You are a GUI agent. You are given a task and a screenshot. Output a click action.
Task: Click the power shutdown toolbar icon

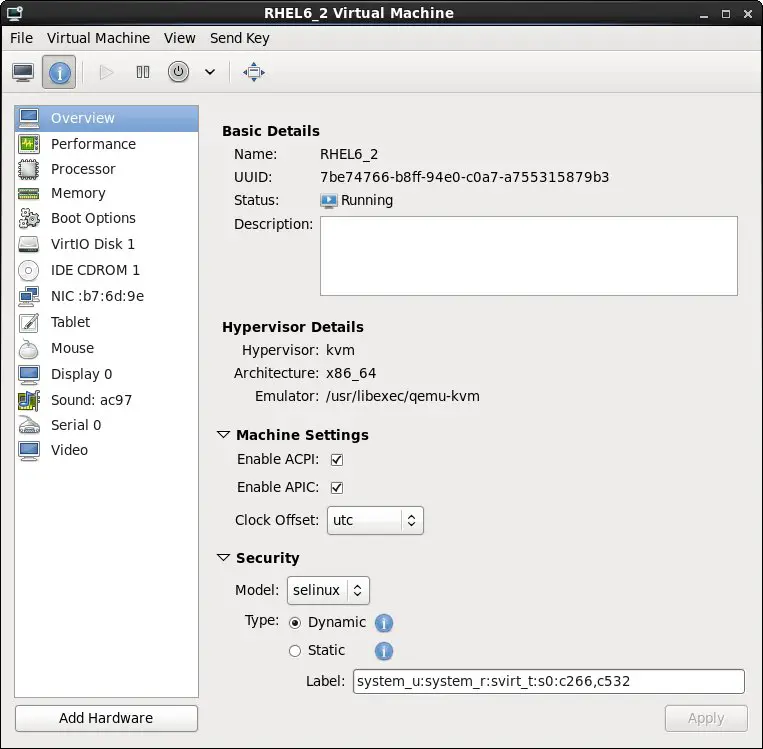tap(178, 72)
